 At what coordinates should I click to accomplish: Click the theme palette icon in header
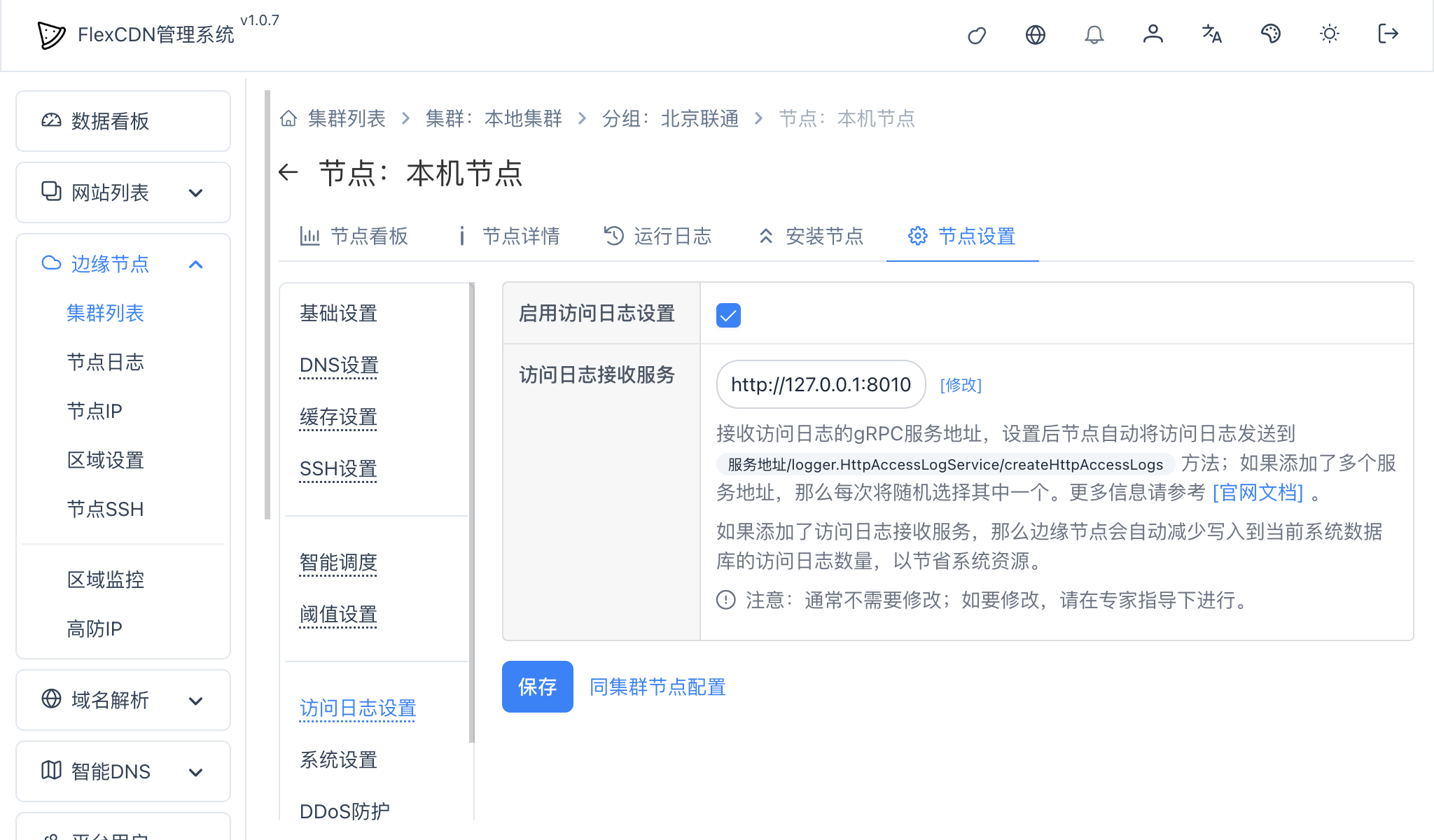tap(1271, 35)
